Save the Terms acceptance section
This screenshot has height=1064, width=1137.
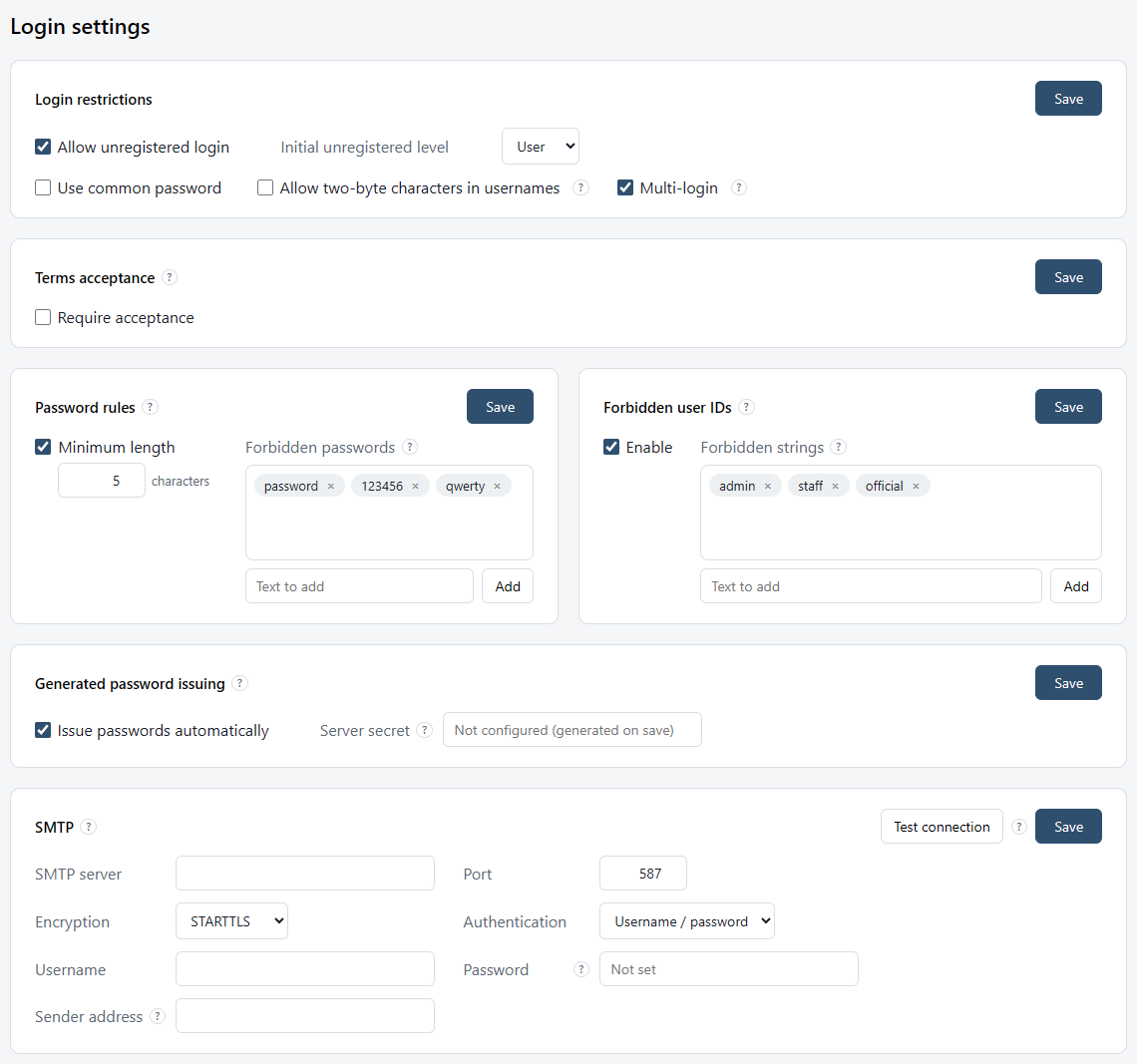coord(1068,277)
